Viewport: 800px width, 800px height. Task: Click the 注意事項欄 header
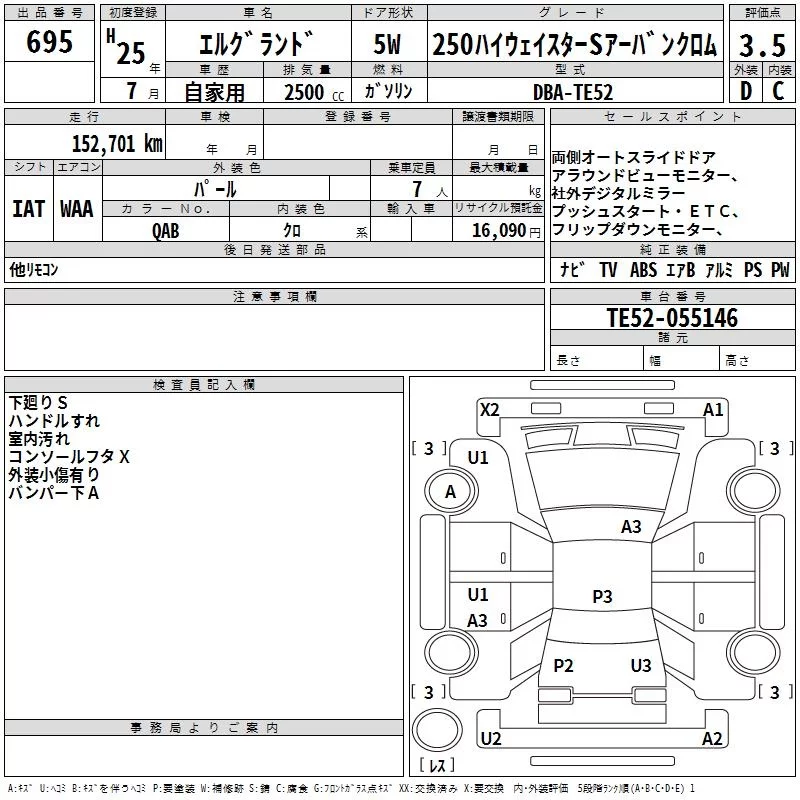tap(274, 296)
